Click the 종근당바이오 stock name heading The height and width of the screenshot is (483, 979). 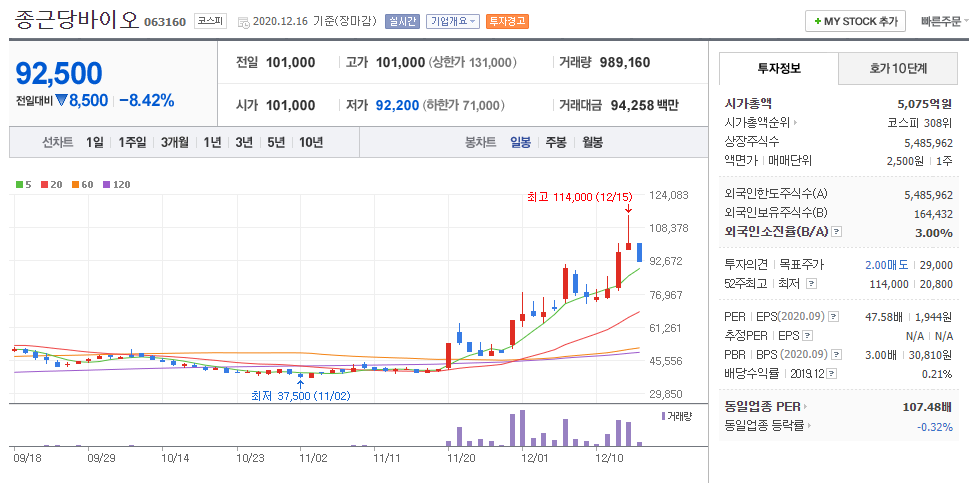(76, 21)
